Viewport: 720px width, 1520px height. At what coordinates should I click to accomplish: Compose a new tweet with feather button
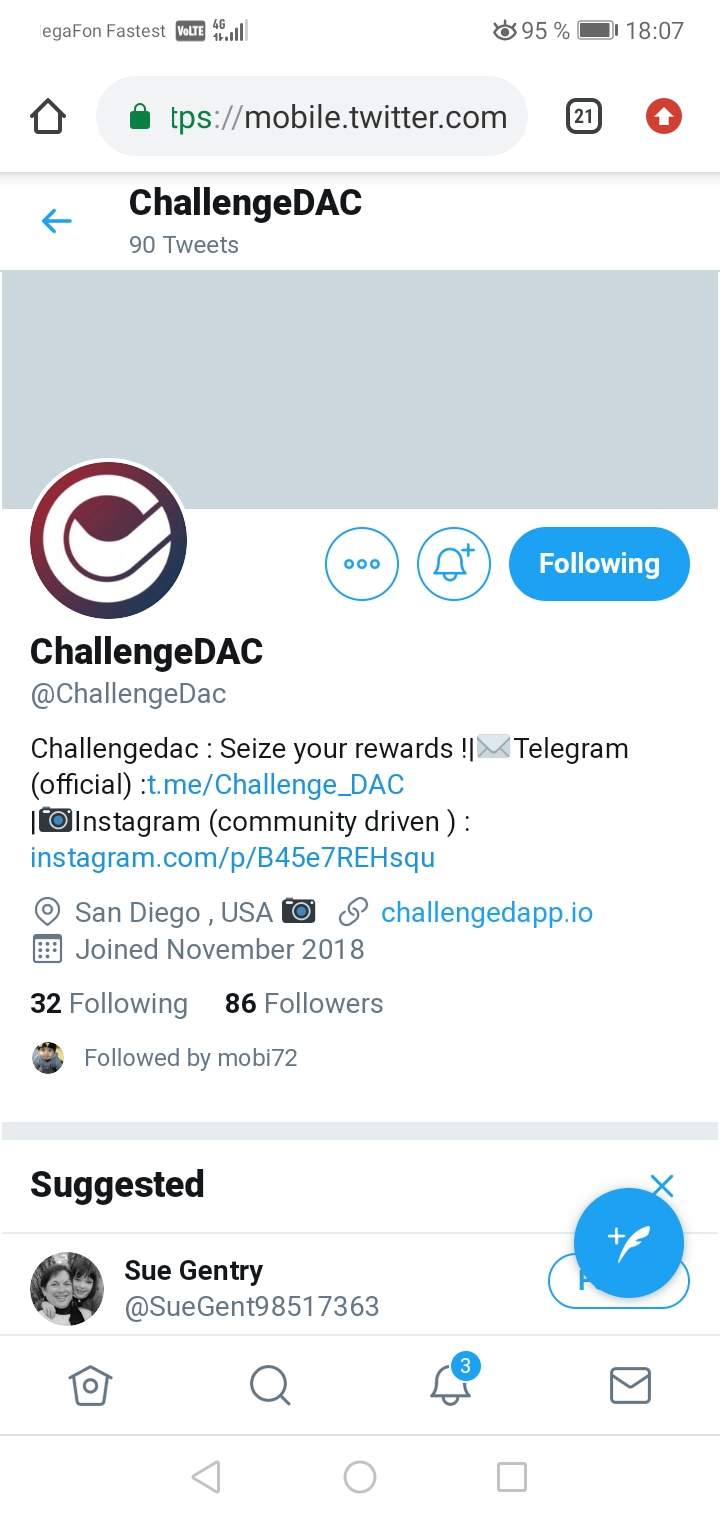coord(629,1242)
